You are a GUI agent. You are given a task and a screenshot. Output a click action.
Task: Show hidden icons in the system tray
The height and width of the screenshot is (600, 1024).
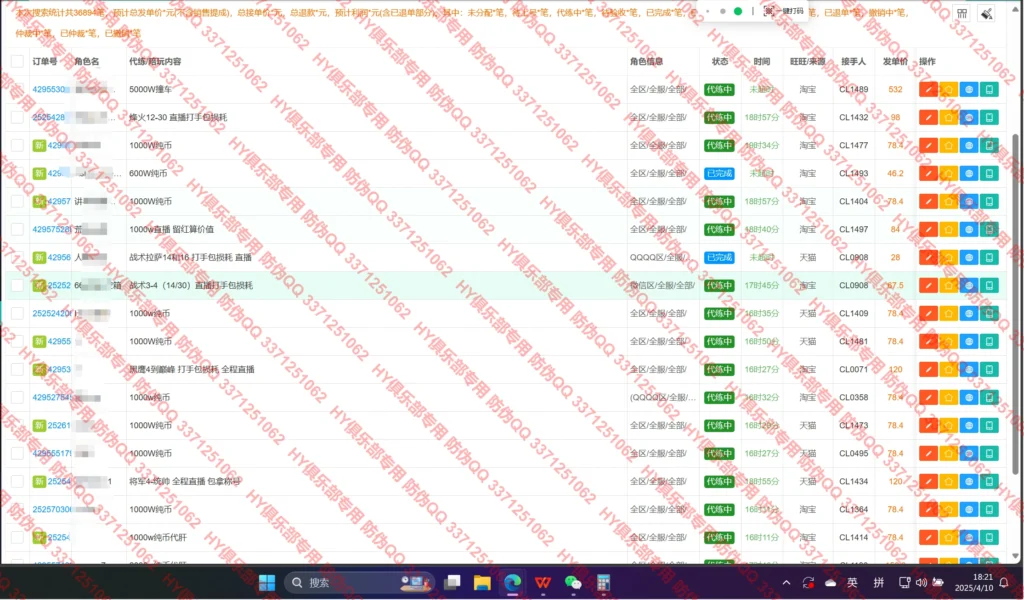click(786, 582)
